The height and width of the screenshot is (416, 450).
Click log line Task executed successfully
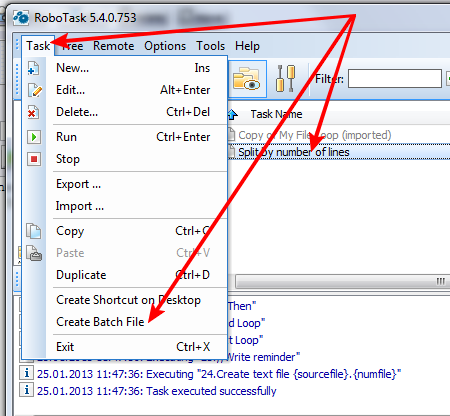pyautogui.click(x=157, y=391)
